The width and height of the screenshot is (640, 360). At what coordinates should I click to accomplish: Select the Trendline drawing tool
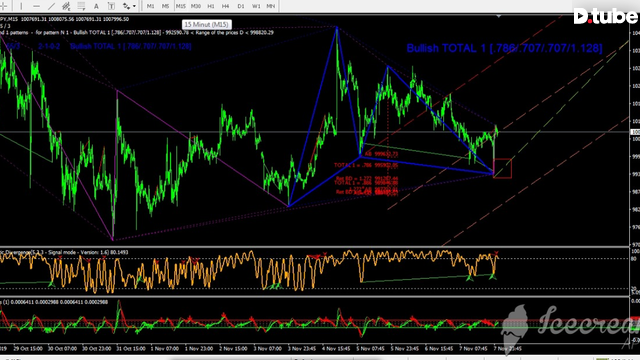[51, 6]
